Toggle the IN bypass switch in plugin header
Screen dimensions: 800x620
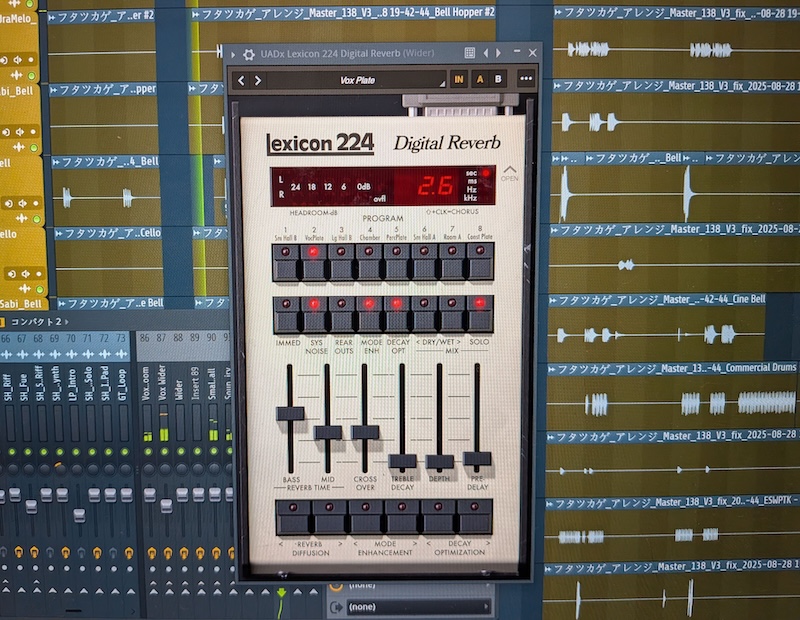[x=457, y=79]
